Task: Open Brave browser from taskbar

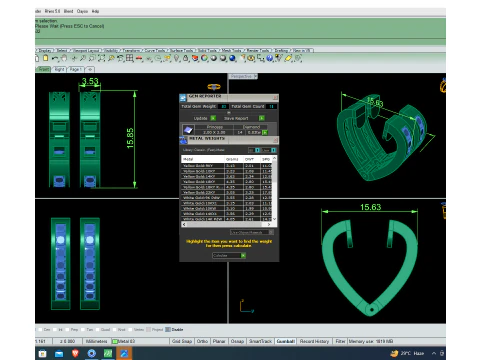Action: (x=75, y=353)
